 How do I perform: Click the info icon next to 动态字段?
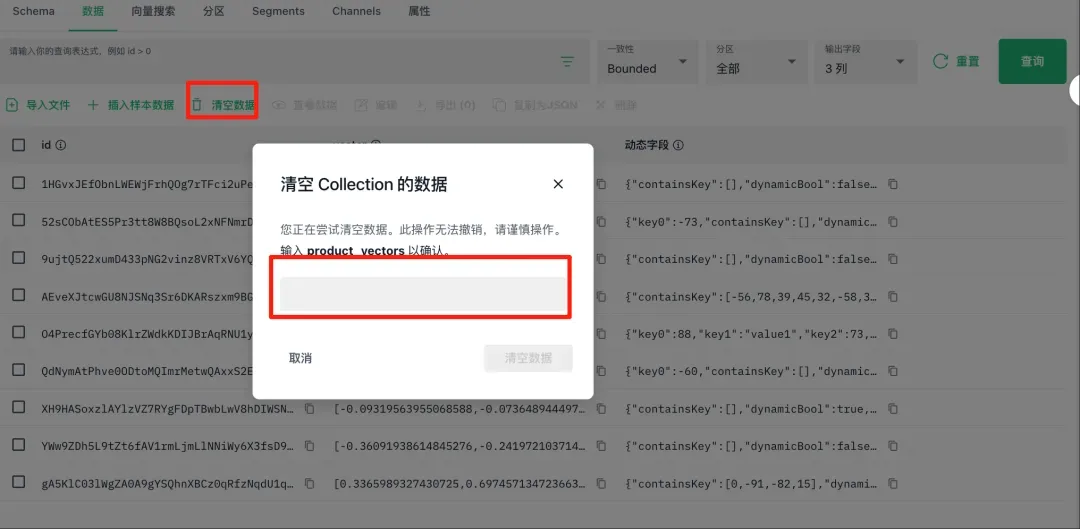tap(679, 145)
